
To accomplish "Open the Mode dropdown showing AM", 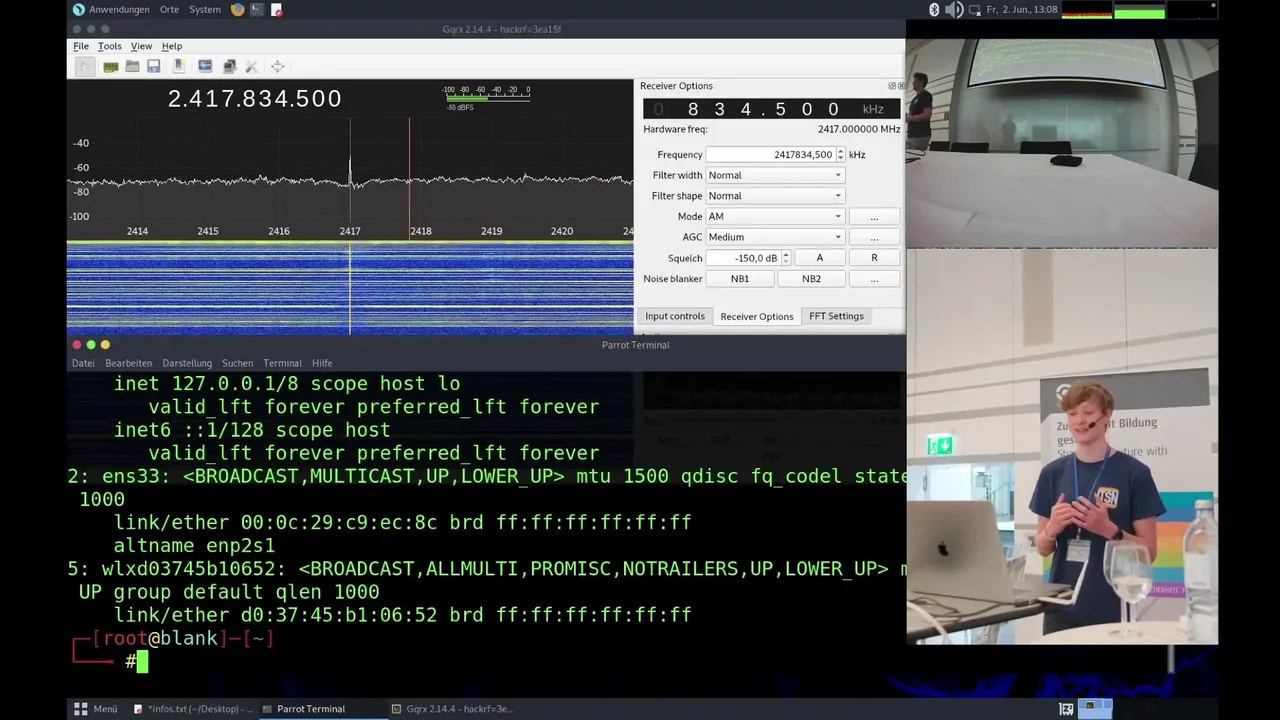I will pyautogui.click(x=775, y=217).
